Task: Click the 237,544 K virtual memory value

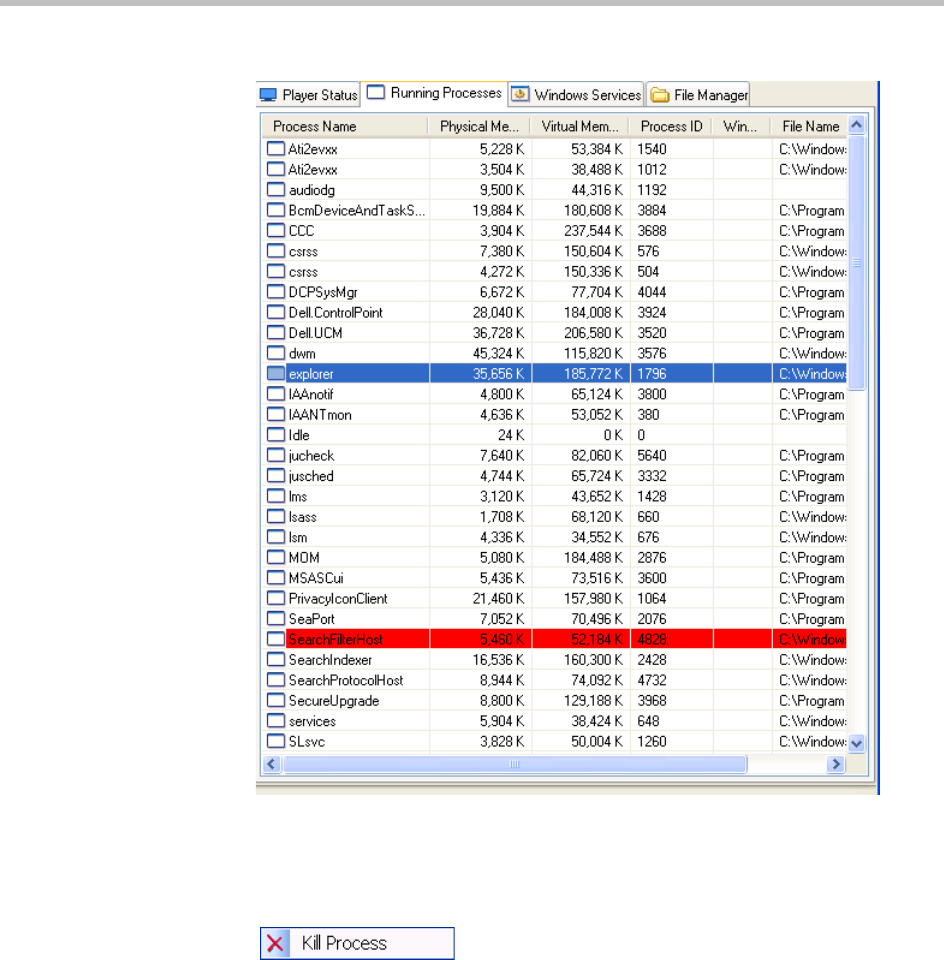Action: (x=593, y=231)
